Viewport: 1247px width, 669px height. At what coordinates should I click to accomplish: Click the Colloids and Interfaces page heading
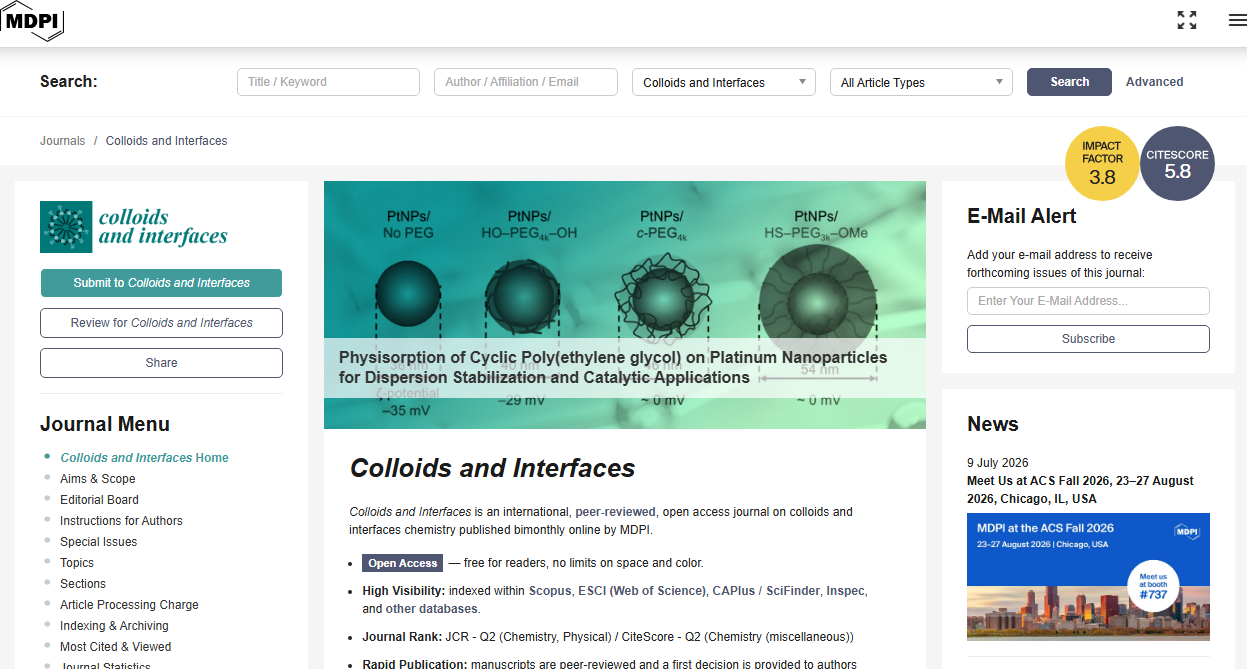click(x=492, y=468)
